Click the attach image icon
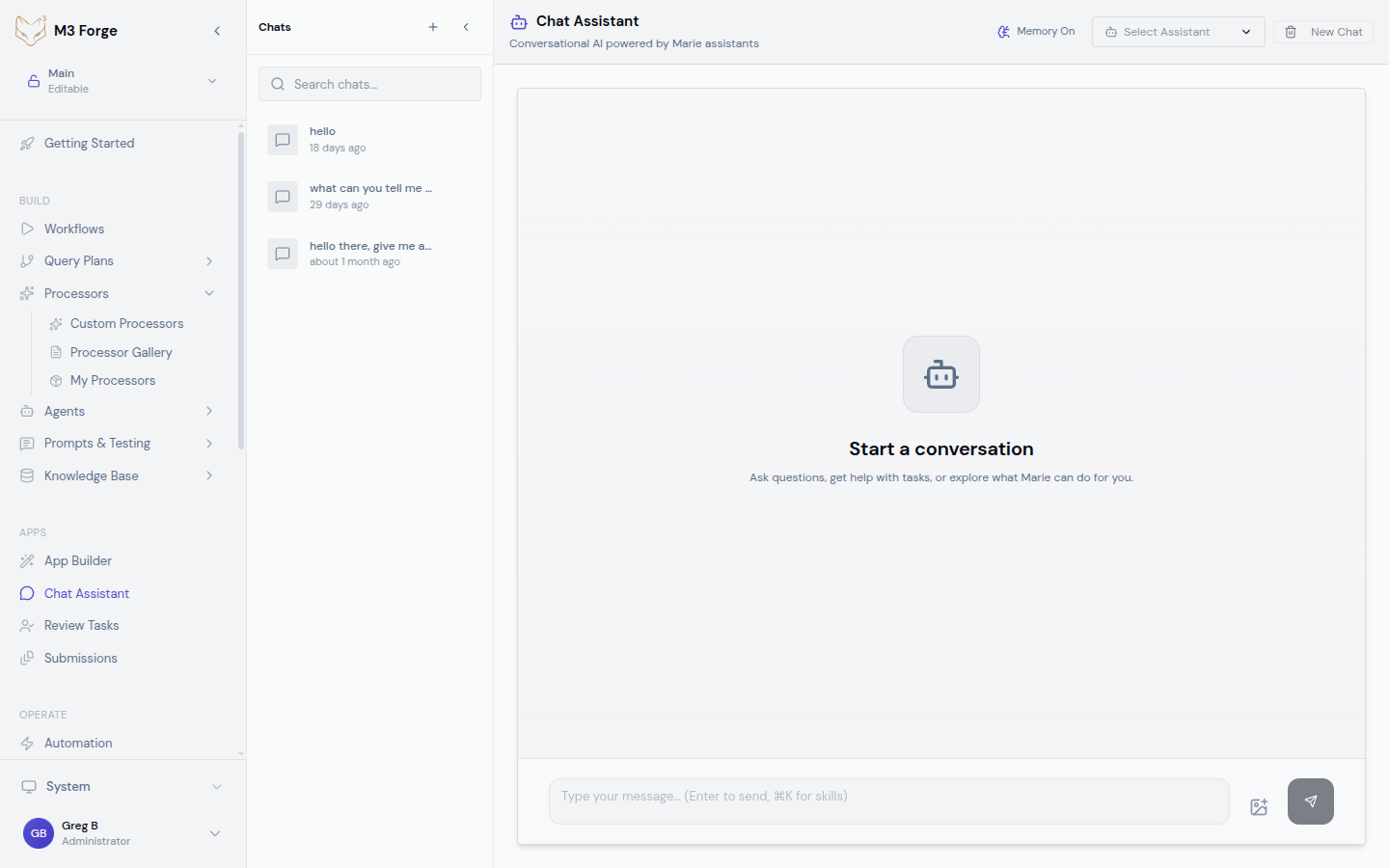Screen dimensions: 1389x868 point(1259,807)
